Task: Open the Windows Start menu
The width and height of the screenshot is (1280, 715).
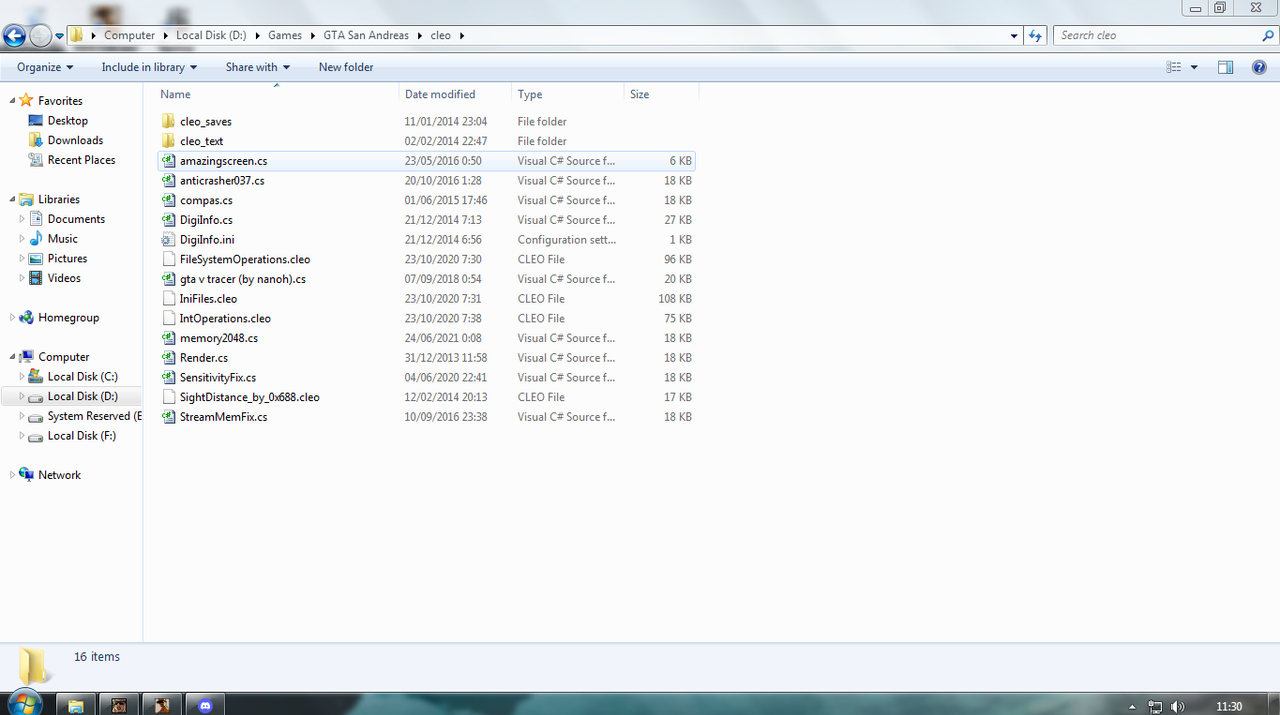Action: [x=24, y=703]
